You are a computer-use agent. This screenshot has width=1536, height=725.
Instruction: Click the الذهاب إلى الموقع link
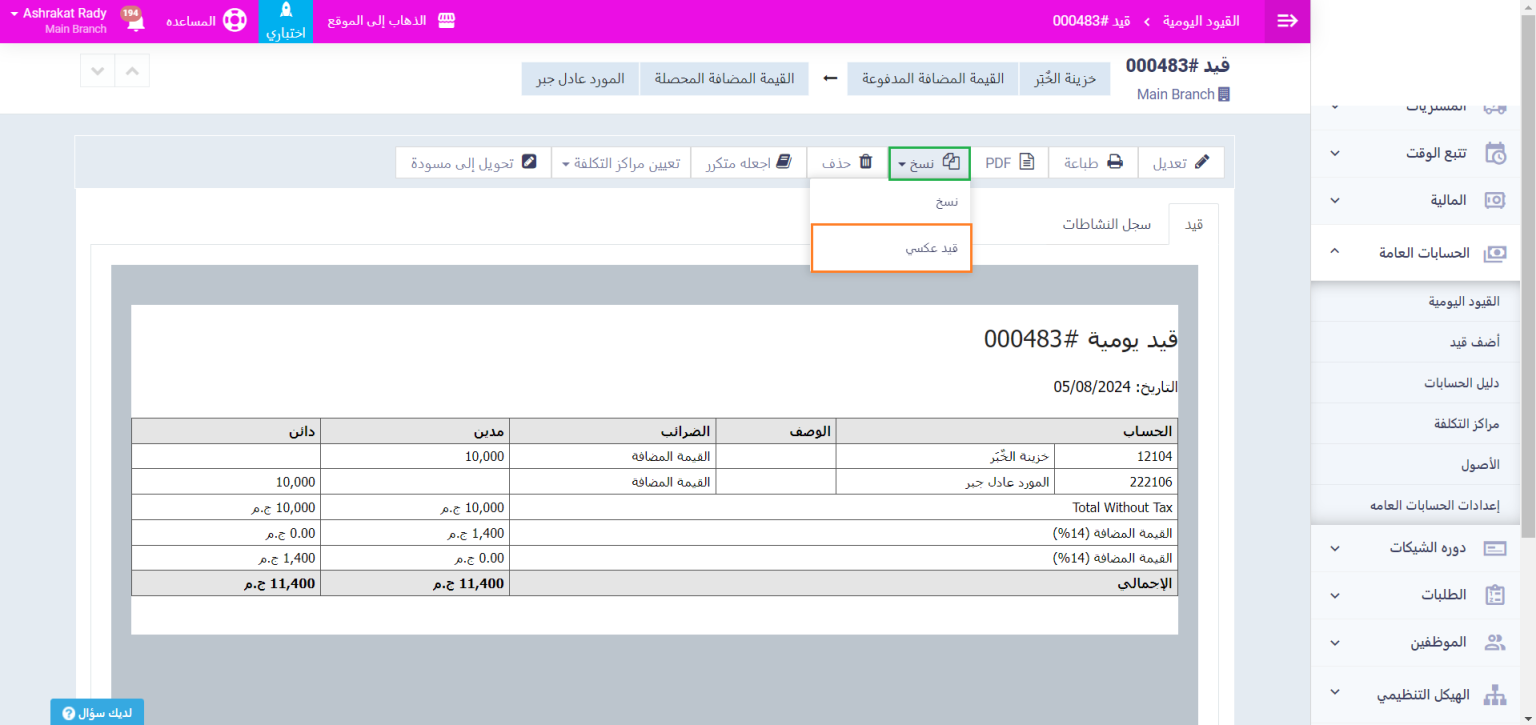391,21
